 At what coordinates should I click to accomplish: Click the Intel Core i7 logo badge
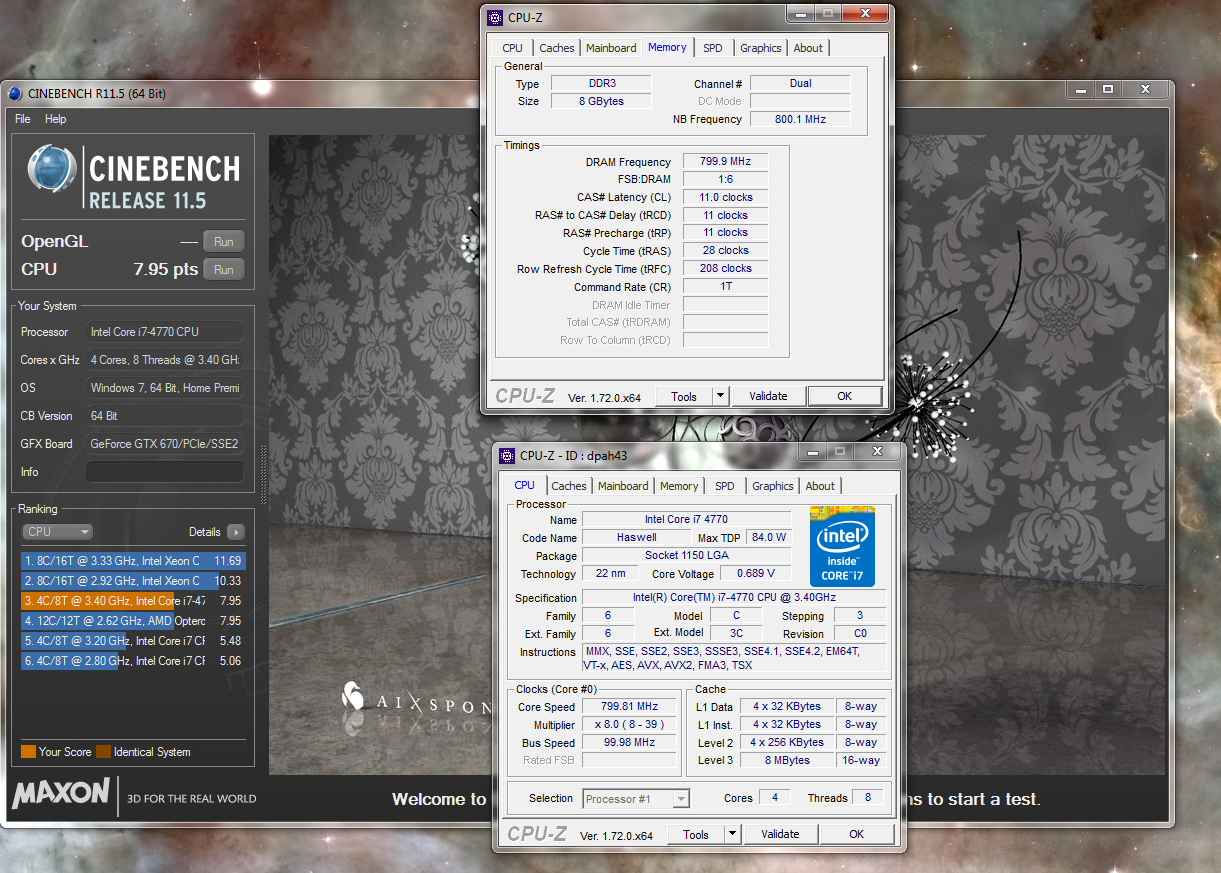point(842,547)
